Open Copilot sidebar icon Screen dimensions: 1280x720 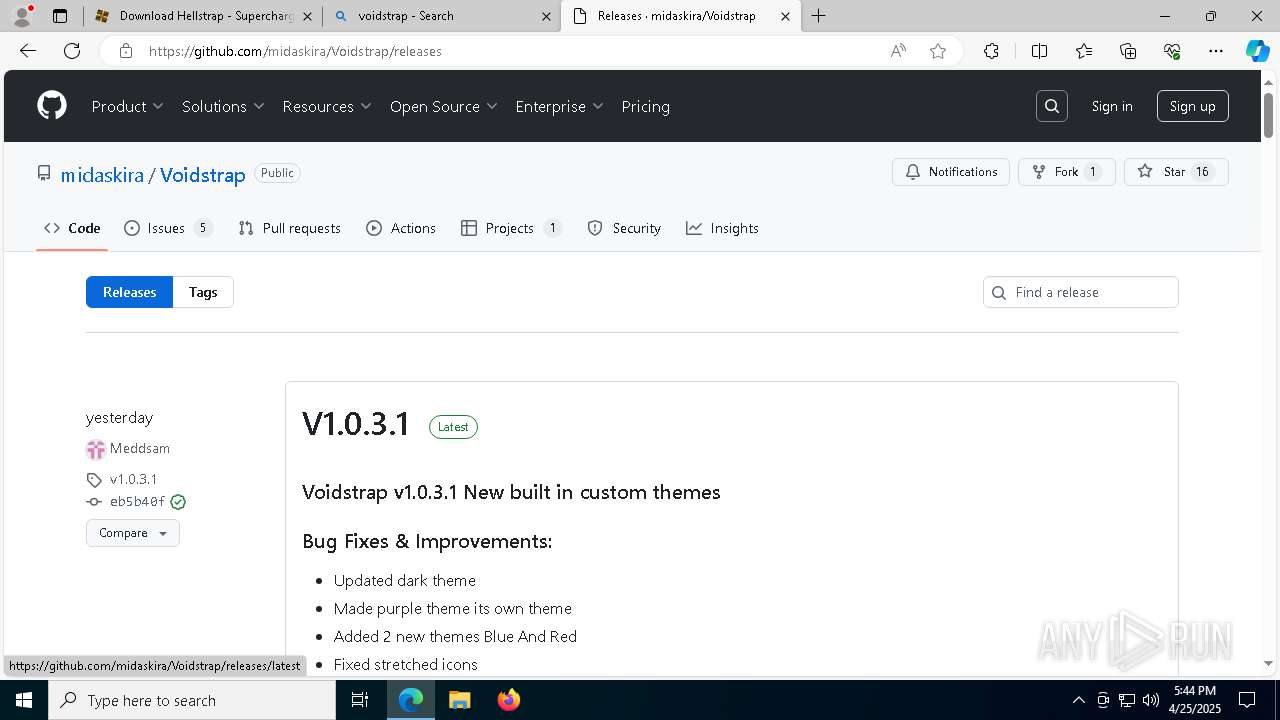[x=1257, y=51]
